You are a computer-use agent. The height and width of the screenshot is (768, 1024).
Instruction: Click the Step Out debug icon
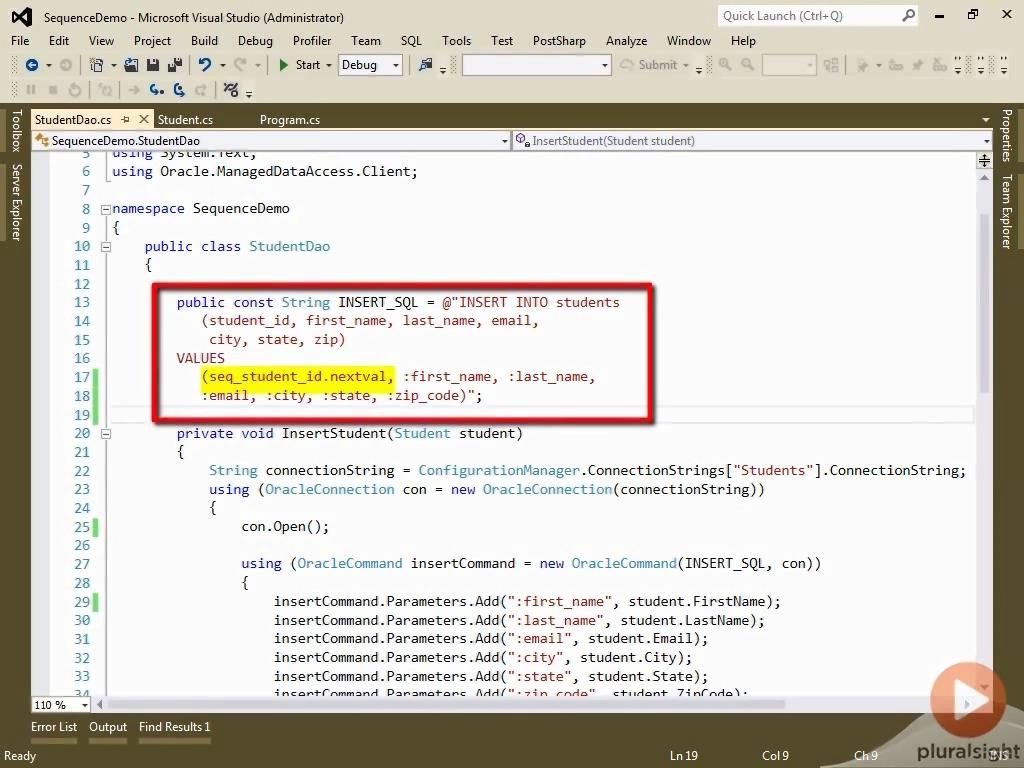(200, 89)
